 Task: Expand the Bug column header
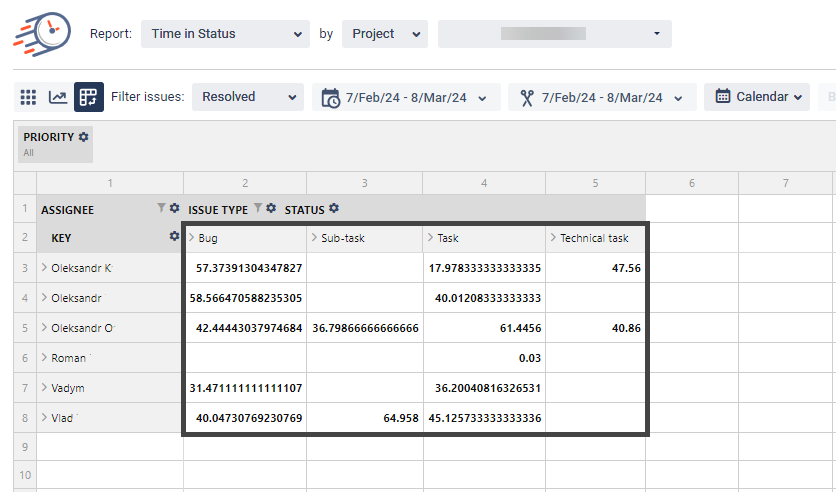[x=191, y=238]
